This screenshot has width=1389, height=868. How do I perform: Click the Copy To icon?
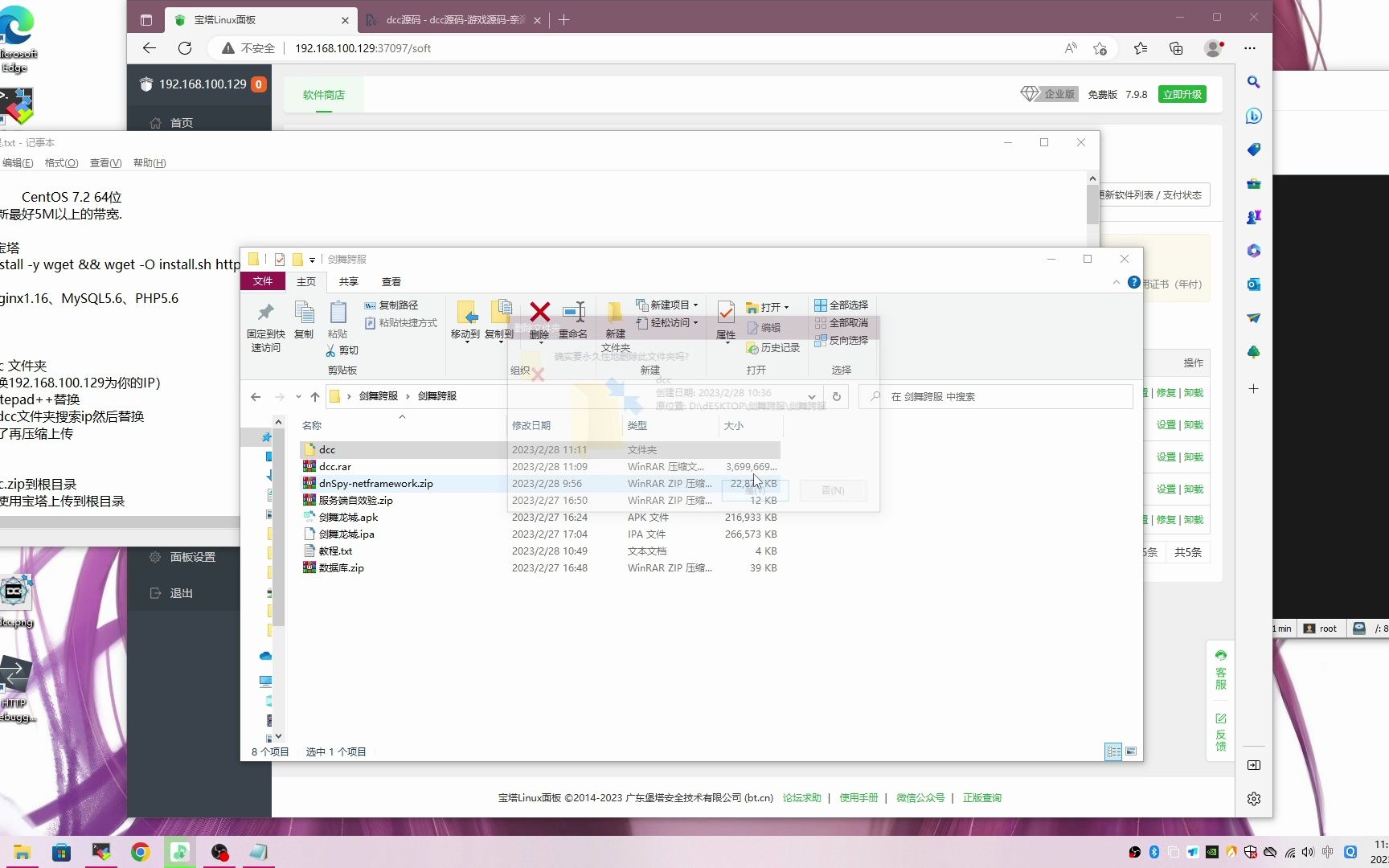click(x=499, y=321)
